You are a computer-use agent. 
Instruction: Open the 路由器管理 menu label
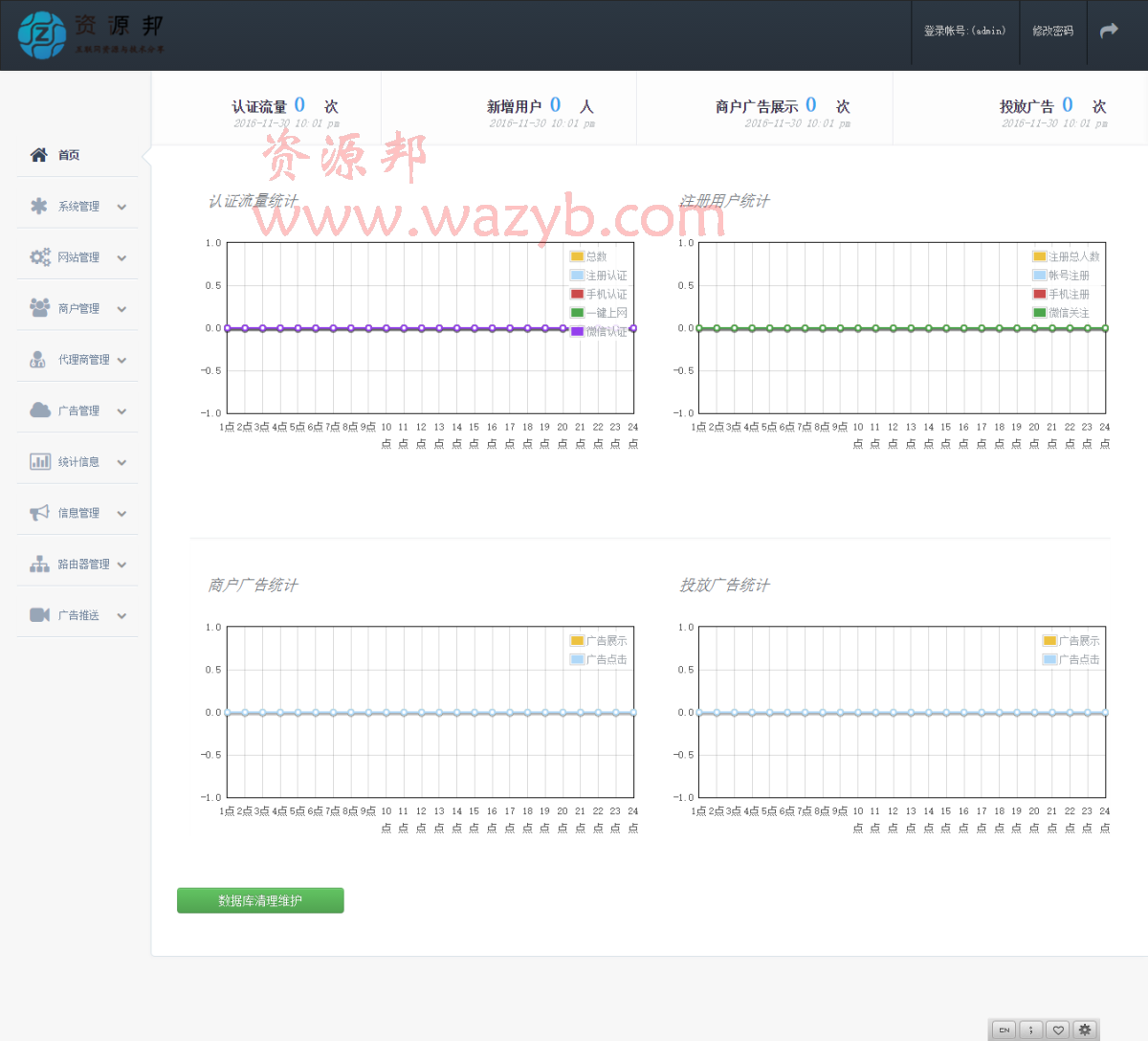pos(84,565)
